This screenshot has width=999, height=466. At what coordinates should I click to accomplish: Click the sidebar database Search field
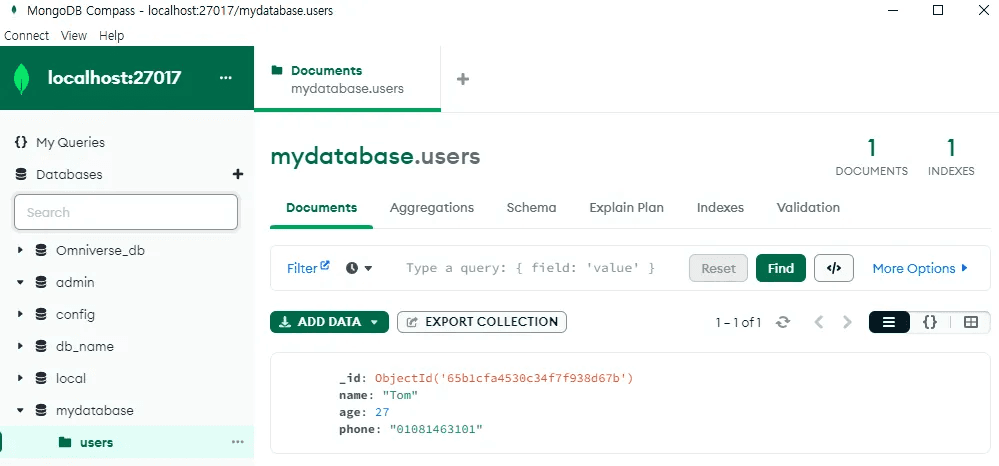126,212
